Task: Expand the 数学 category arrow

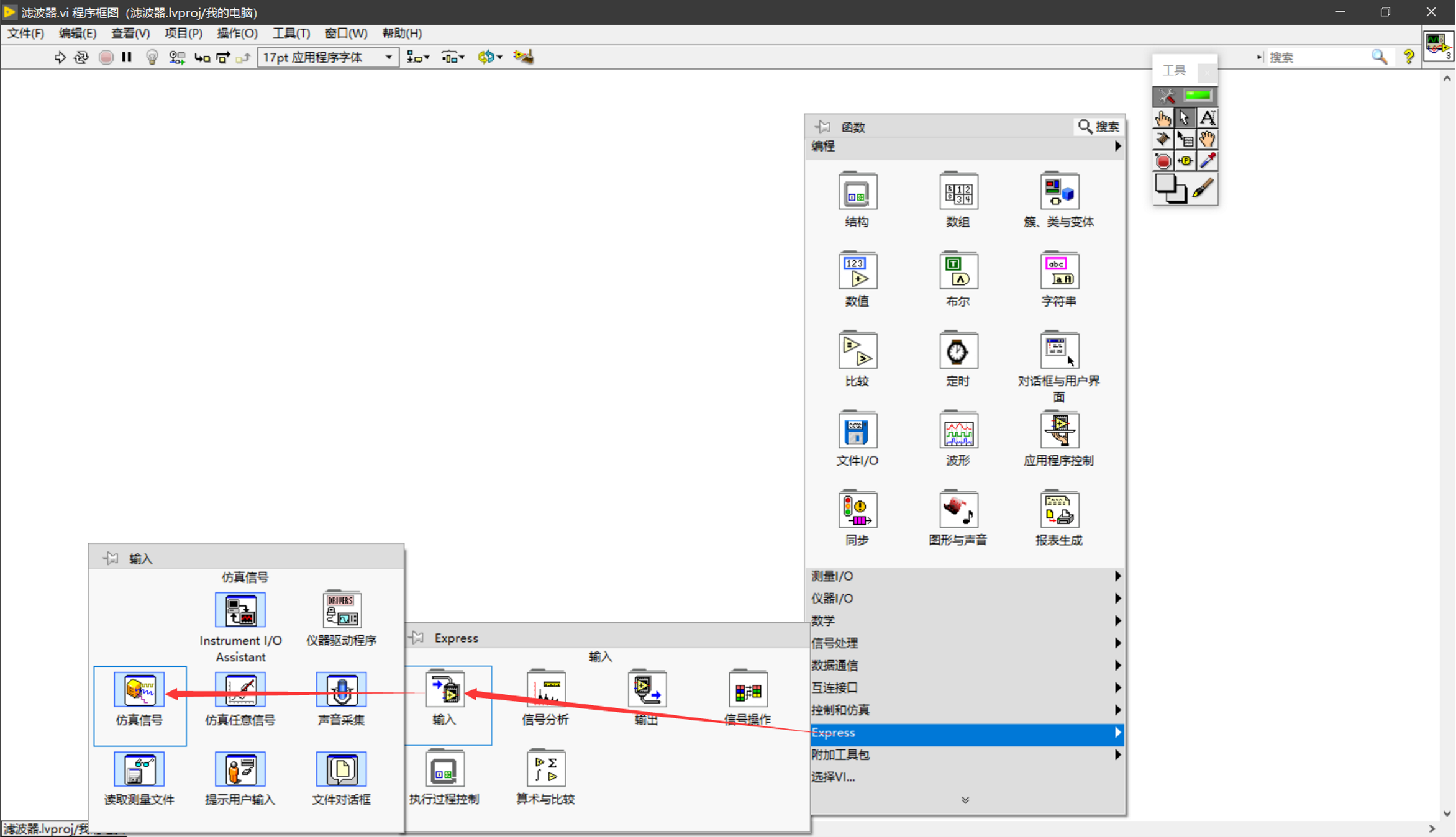Action: coord(1117,620)
